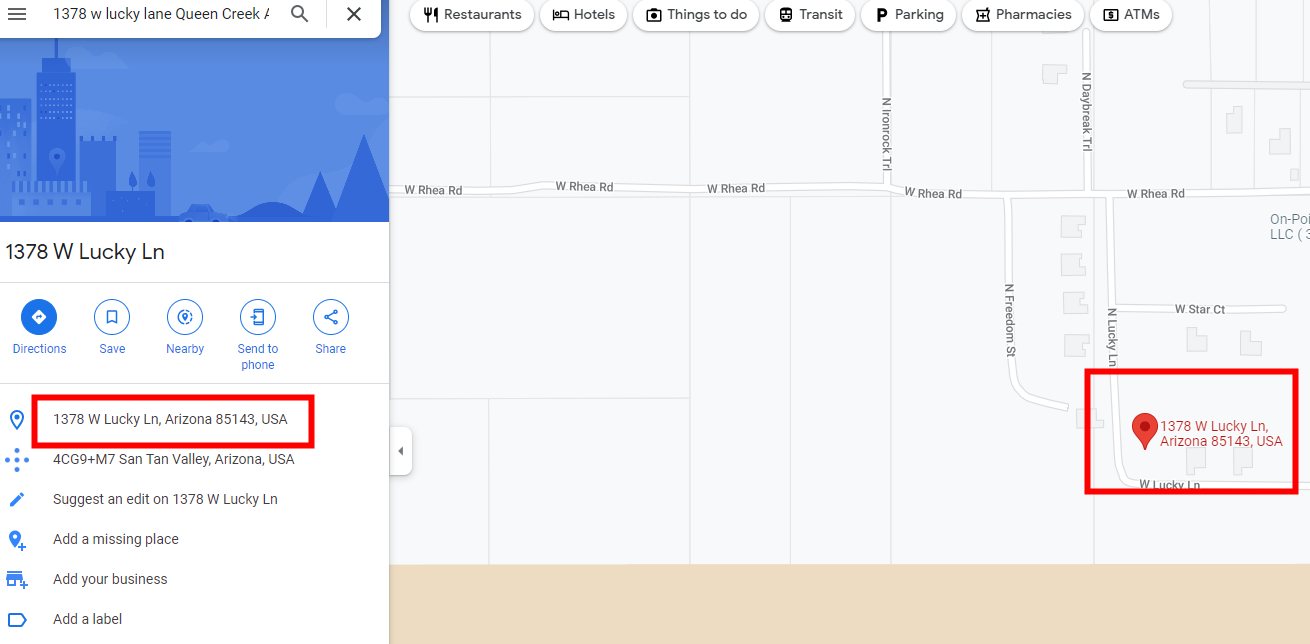Screen dimensions: 1310x644
Task: Clear the search with X icon
Action: pos(354,14)
